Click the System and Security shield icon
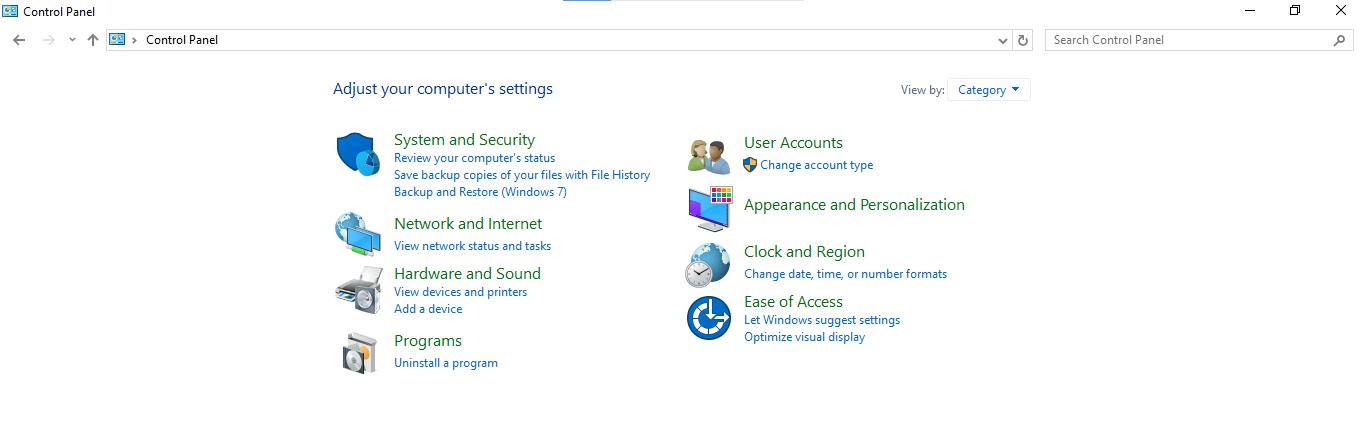The height and width of the screenshot is (431, 1366). 357,154
